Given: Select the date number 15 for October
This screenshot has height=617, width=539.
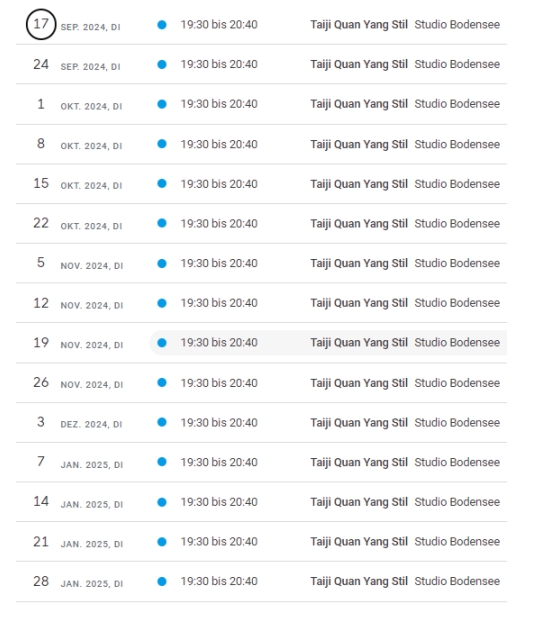Looking at the screenshot, I should (x=41, y=183).
